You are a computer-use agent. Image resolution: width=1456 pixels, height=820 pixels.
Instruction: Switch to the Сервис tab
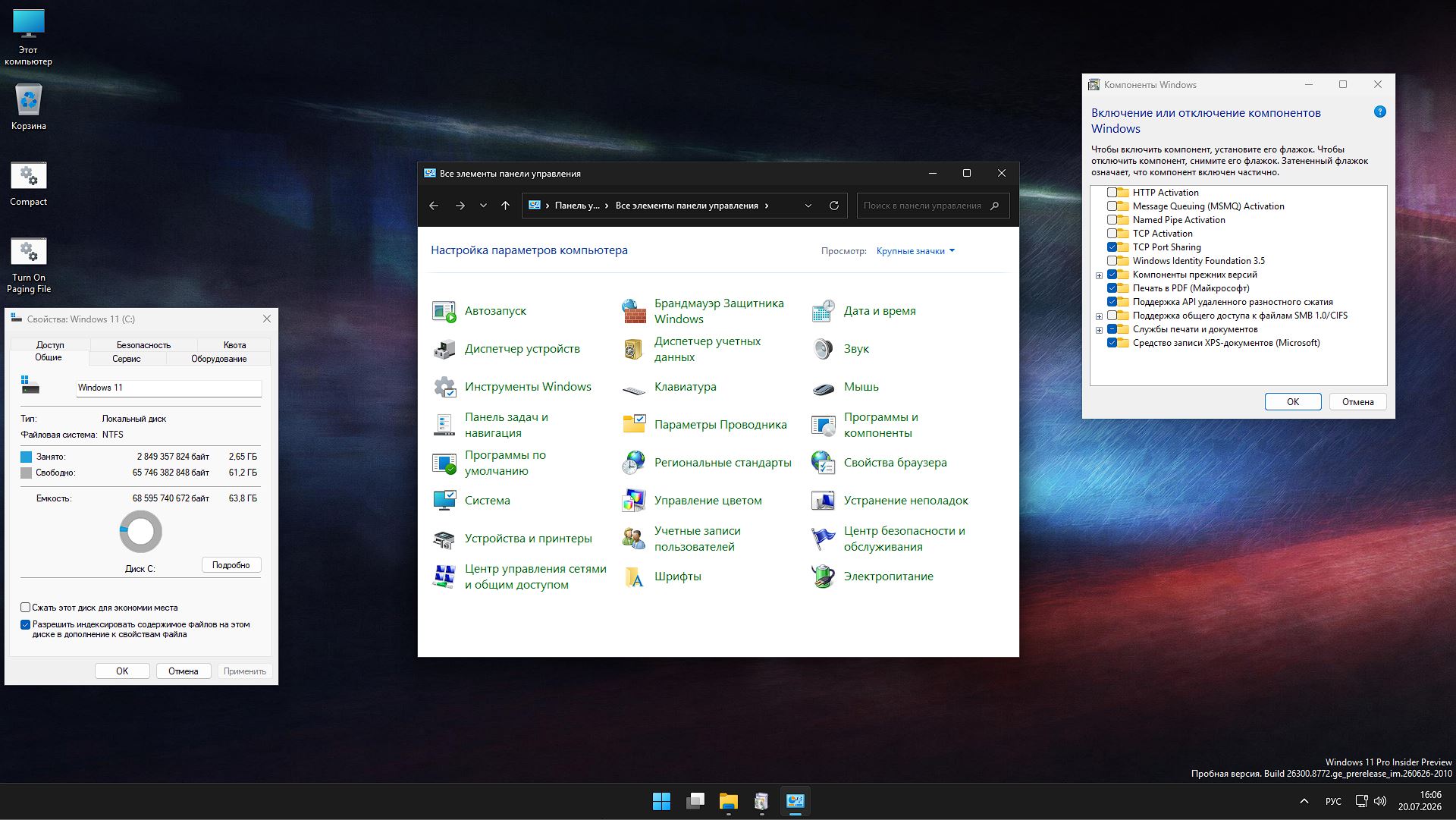[x=127, y=359]
